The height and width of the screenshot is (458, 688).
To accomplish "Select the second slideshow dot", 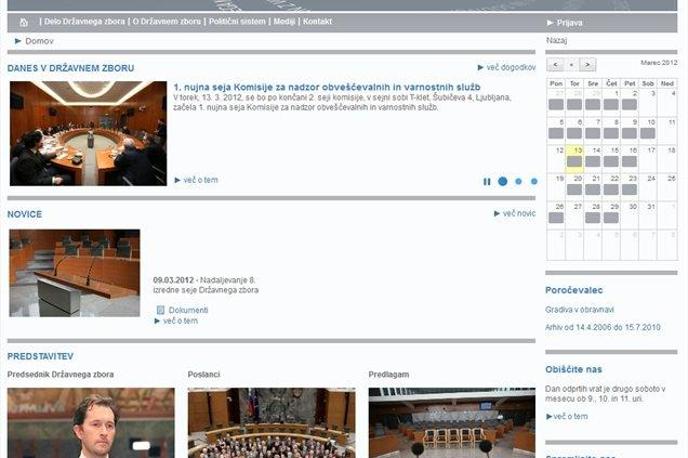I will [519, 181].
